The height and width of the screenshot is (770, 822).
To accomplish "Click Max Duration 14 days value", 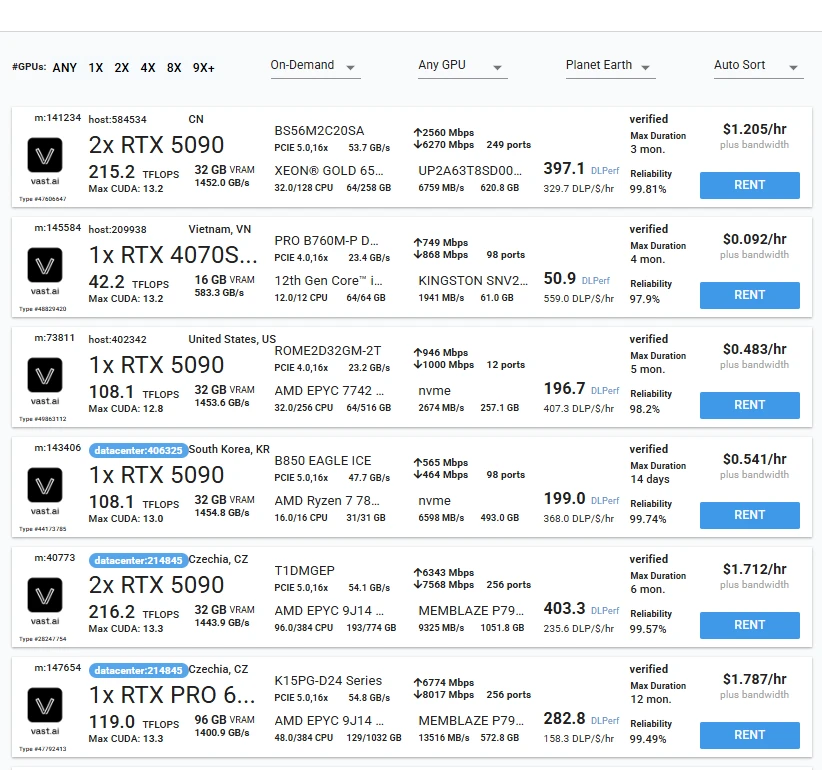I will (x=650, y=479).
